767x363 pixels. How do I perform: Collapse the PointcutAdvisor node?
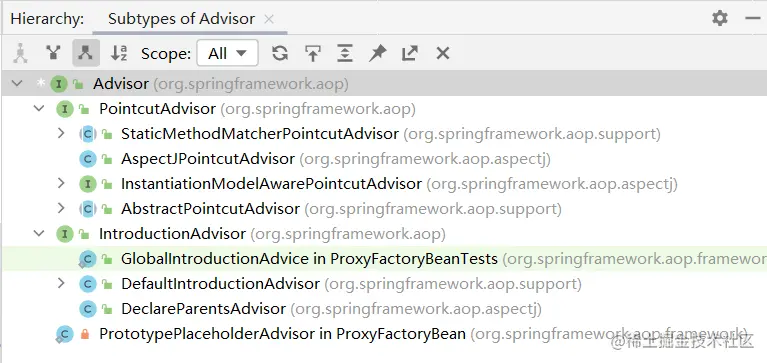click(39, 109)
